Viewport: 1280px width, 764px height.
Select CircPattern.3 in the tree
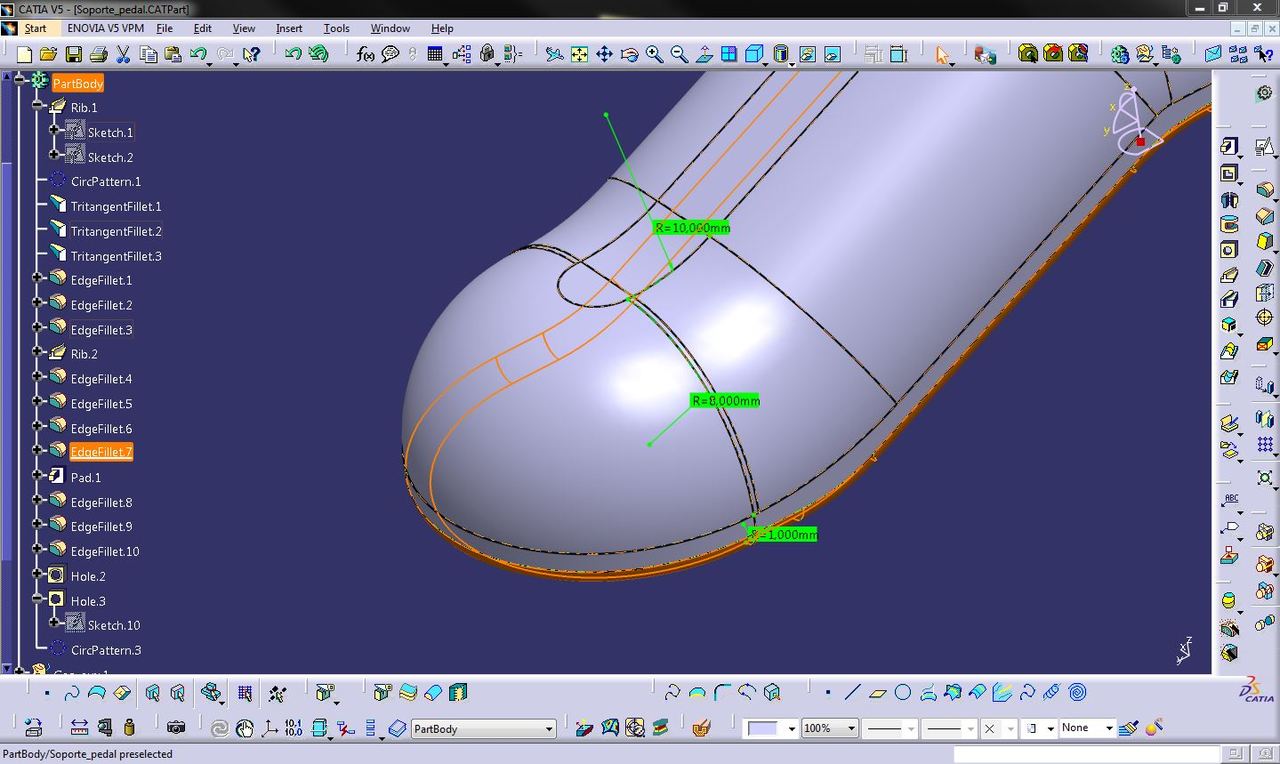[106, 650]
